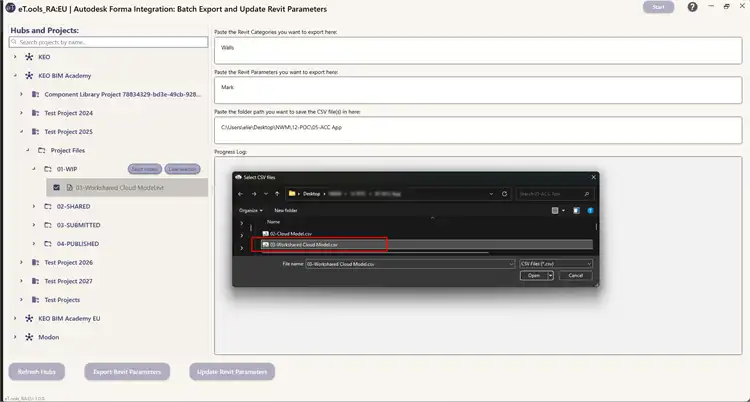The image size is (750, 402).
Task: Click the 02-SHARED folder icon
Action: click(48, 206)
